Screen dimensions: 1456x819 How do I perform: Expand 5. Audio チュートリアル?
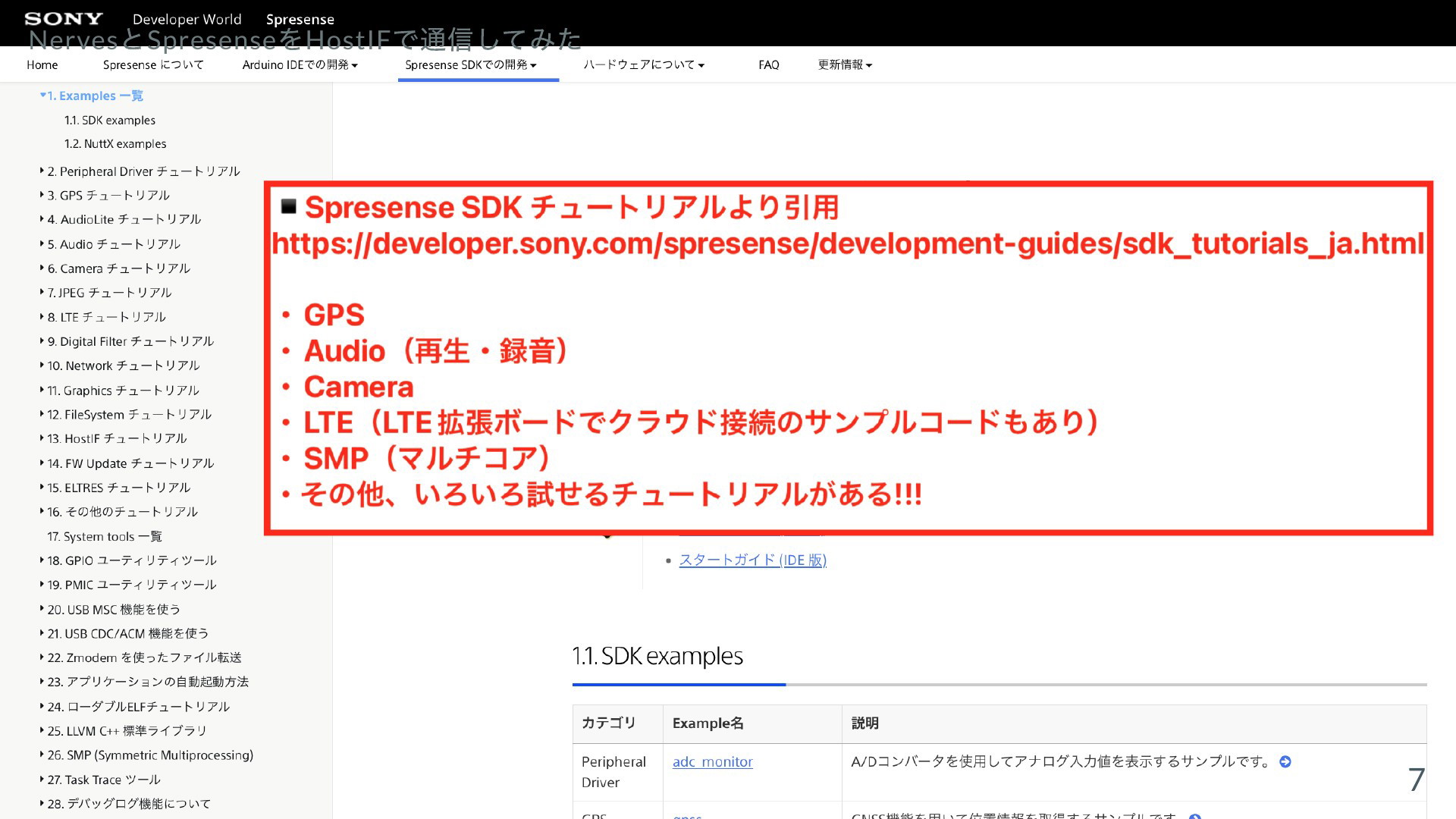pyautogui.click(x=111, y=244)
